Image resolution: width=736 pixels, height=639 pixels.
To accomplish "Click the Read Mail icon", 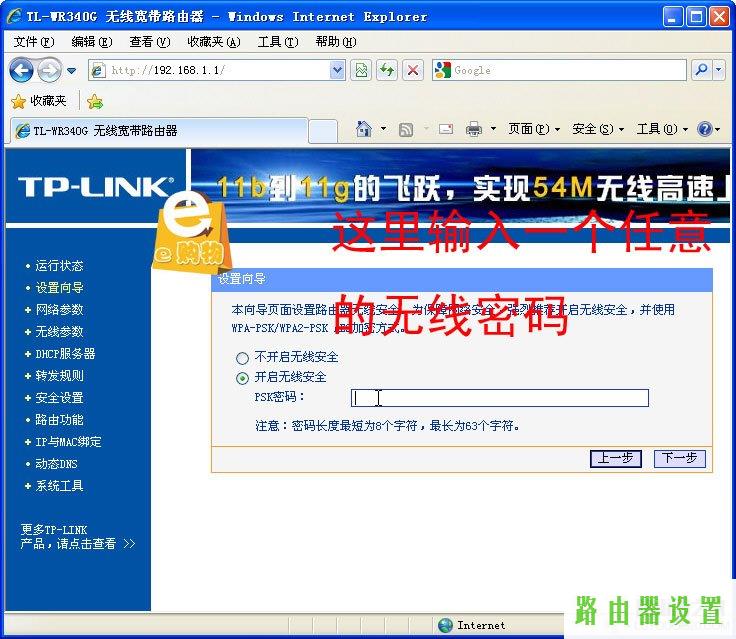I will pyautogui.click(x=446, y=129).
